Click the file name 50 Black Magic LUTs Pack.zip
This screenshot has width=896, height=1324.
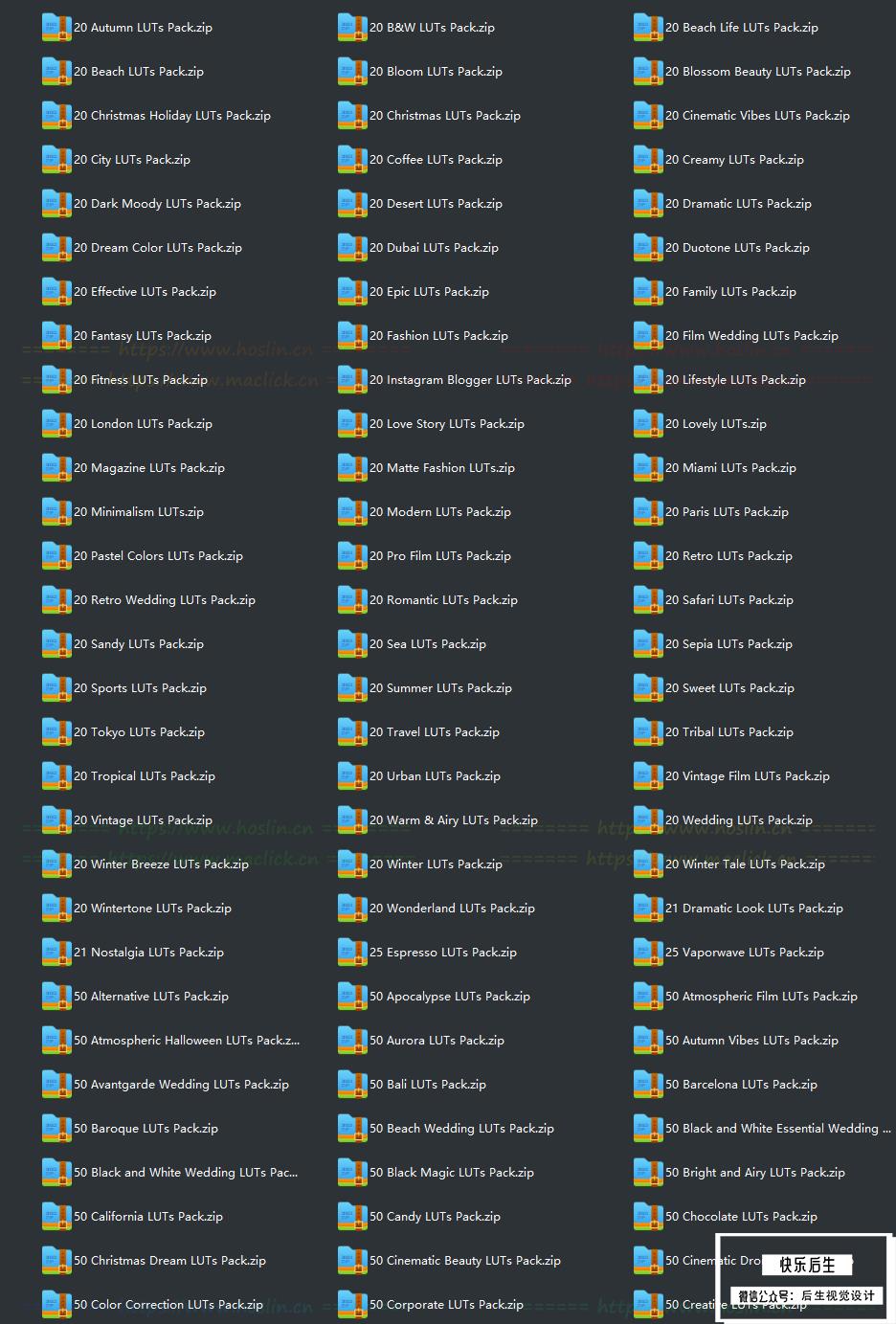click(452, 1173)
